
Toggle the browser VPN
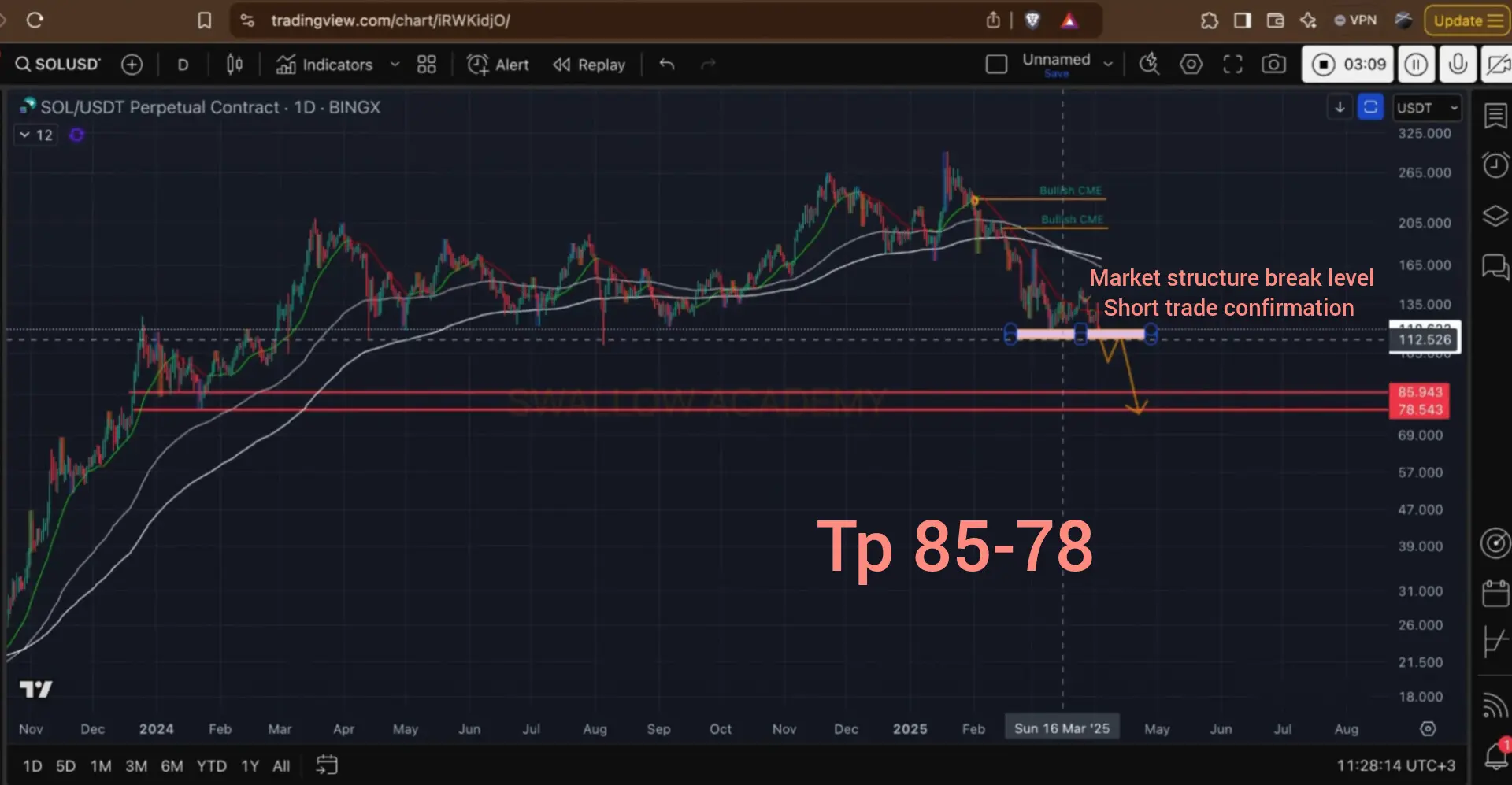1355,20
